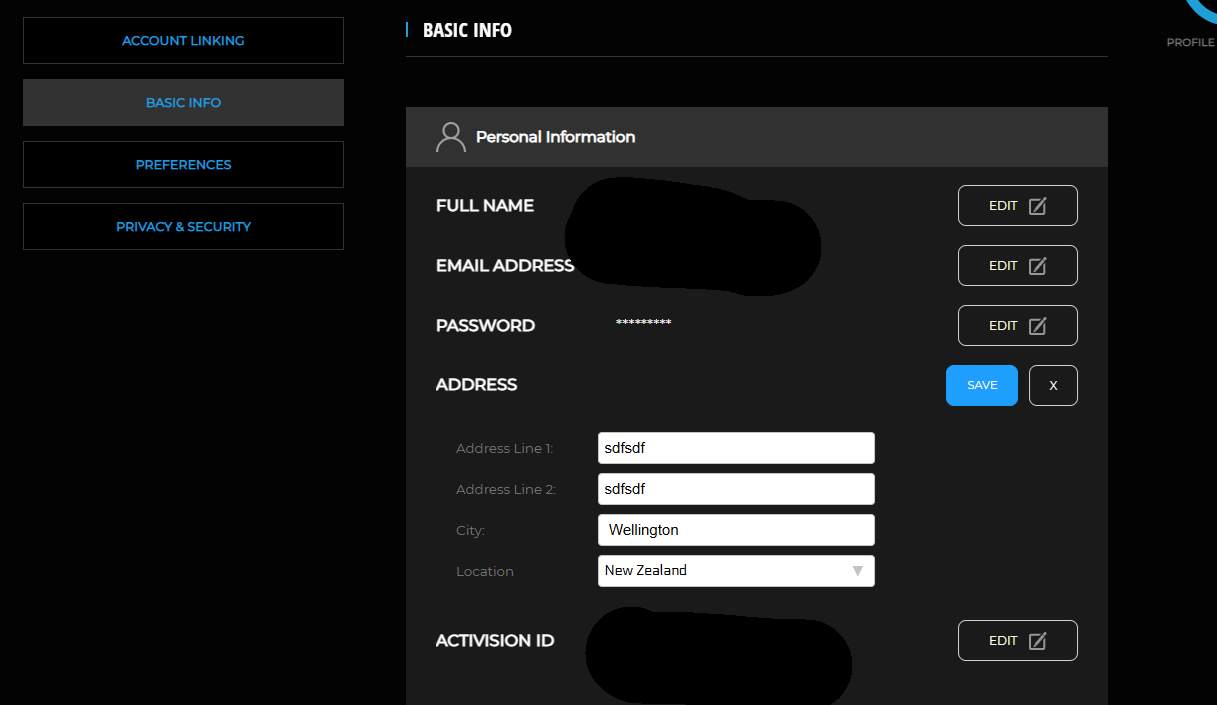Click the pencil icon beside Activision ID

(1038, 641)
